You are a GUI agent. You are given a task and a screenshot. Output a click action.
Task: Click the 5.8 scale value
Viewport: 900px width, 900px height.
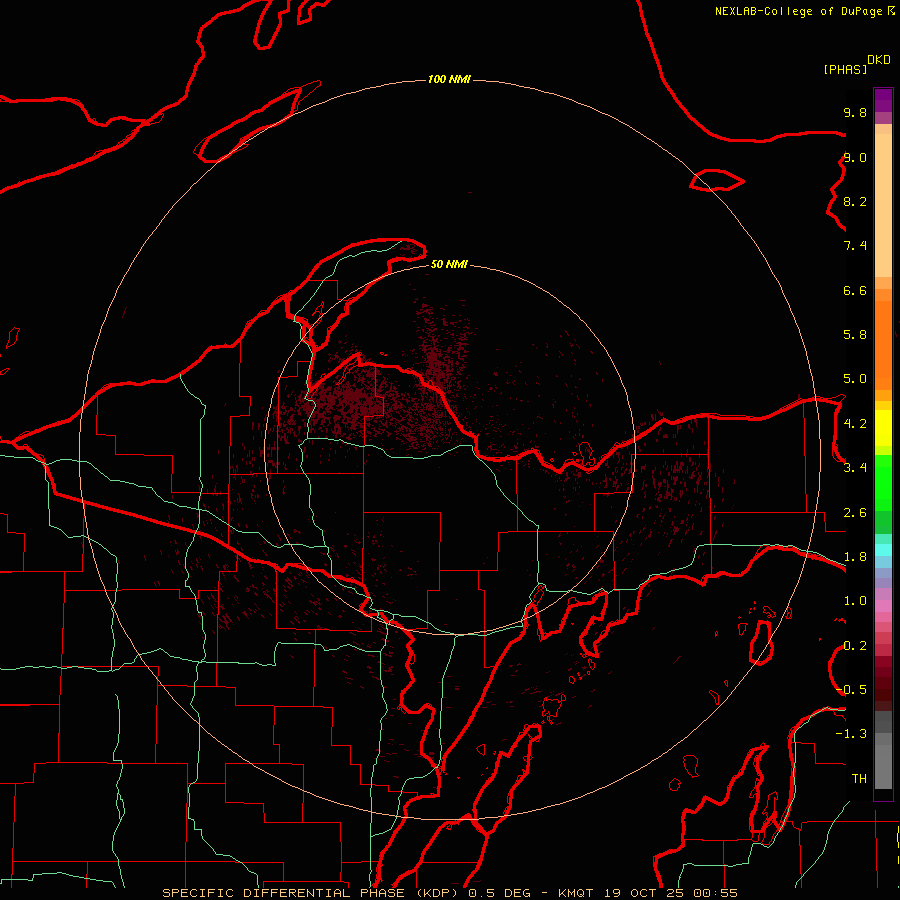[855, 335]
